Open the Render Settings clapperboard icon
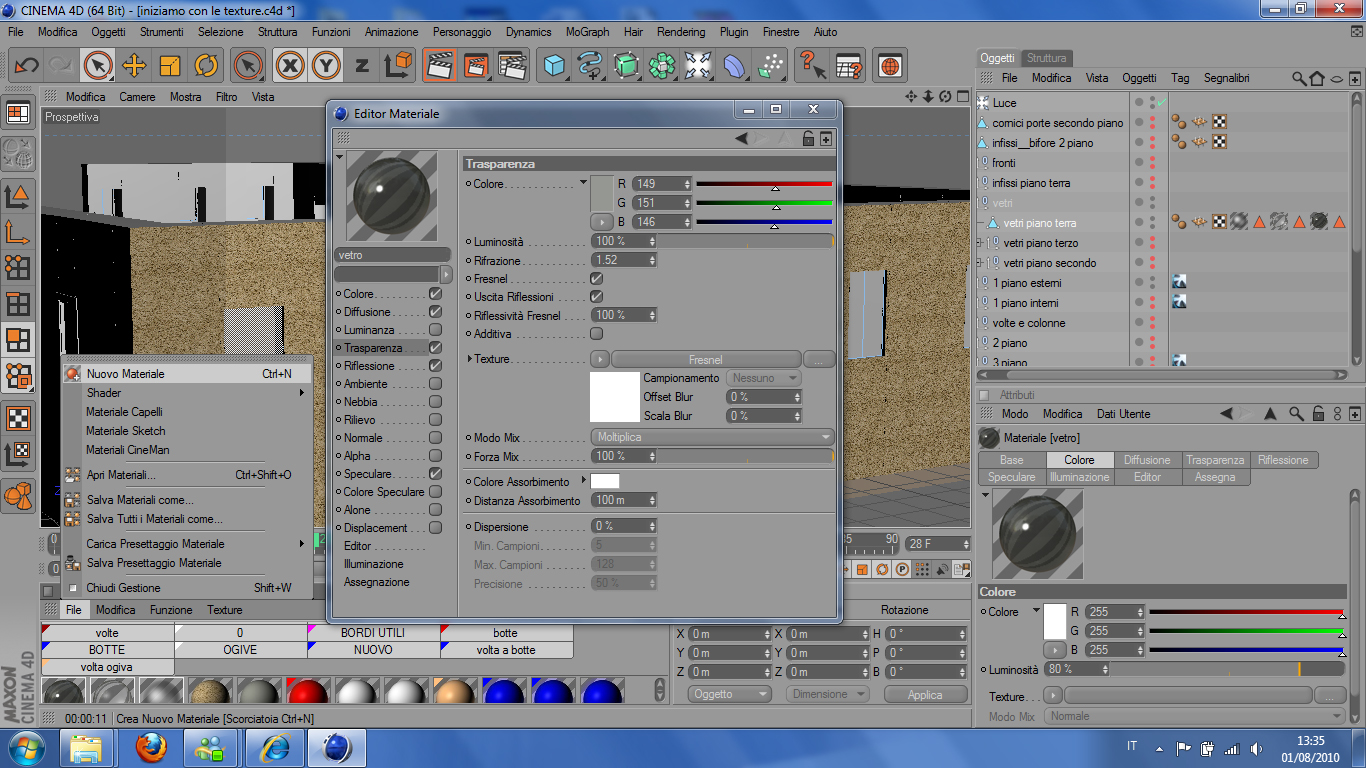Viewport: 1366px width, 768px height. tap(512, 66)
